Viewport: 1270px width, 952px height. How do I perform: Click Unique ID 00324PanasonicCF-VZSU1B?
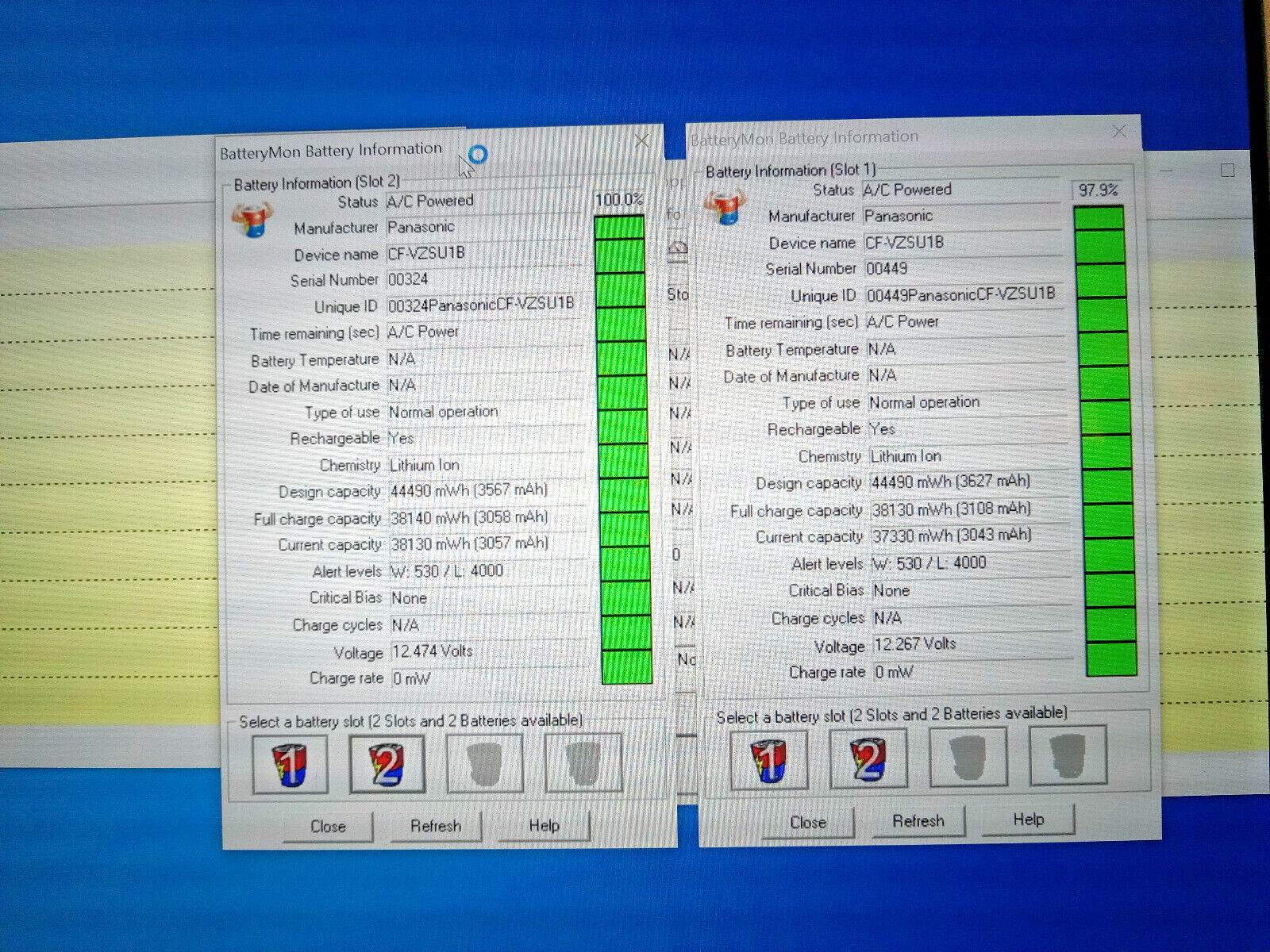pyautogui.click(x=486, y=305)
